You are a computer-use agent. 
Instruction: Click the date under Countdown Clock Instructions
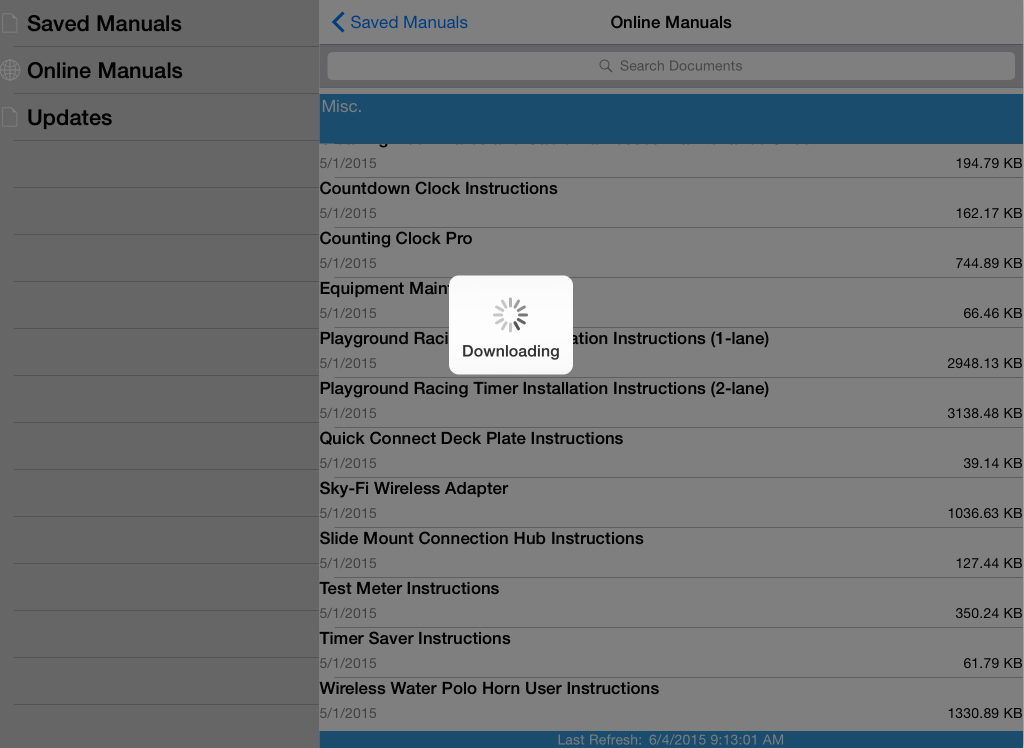(348, 214)
